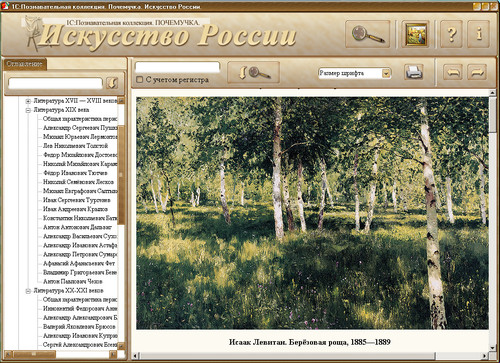Open 'Александр Васильевич Сухово' entry
The width and height of the screenshot is (500, 363).
click(80, 236)
